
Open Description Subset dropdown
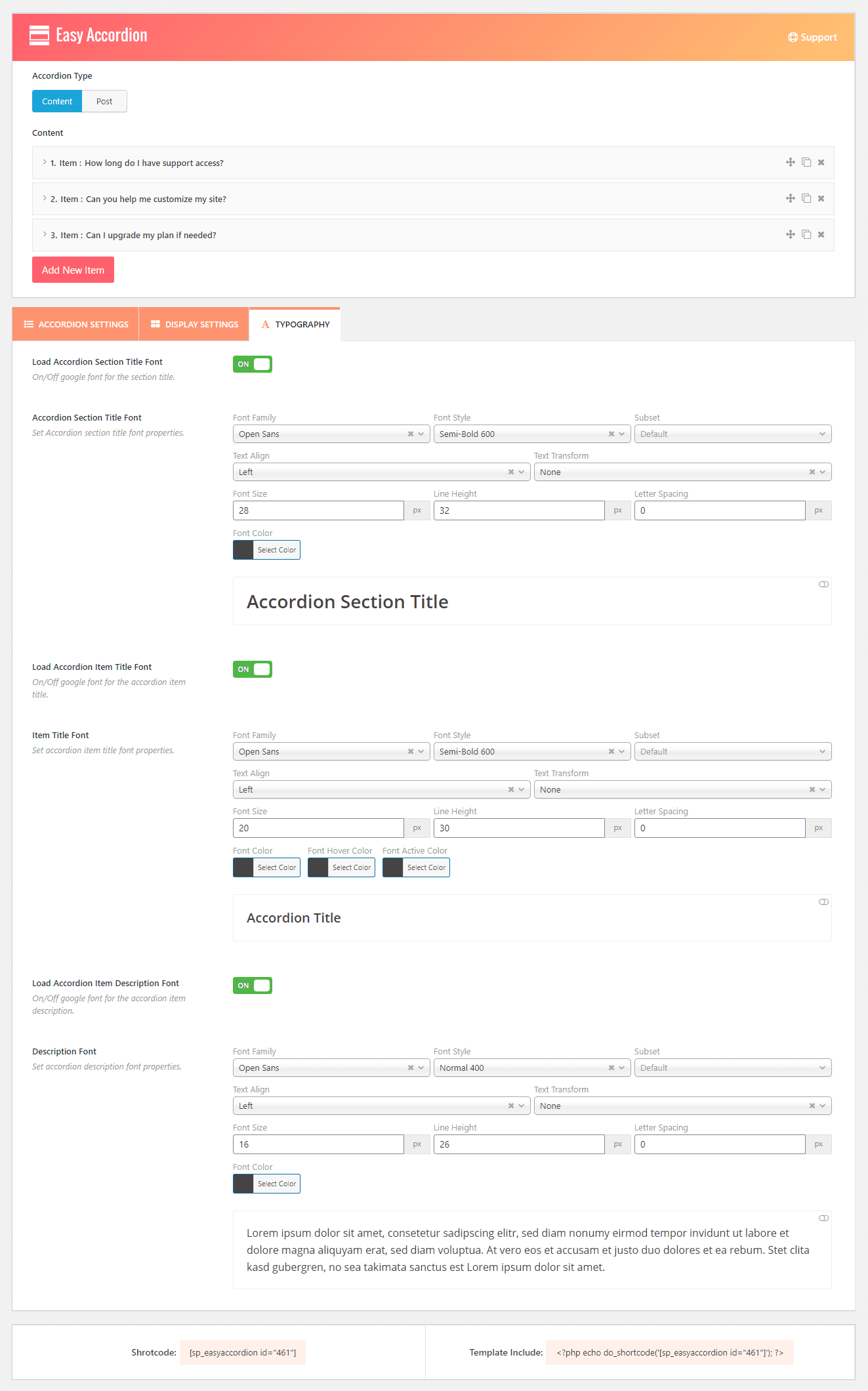click(733, 1068)
